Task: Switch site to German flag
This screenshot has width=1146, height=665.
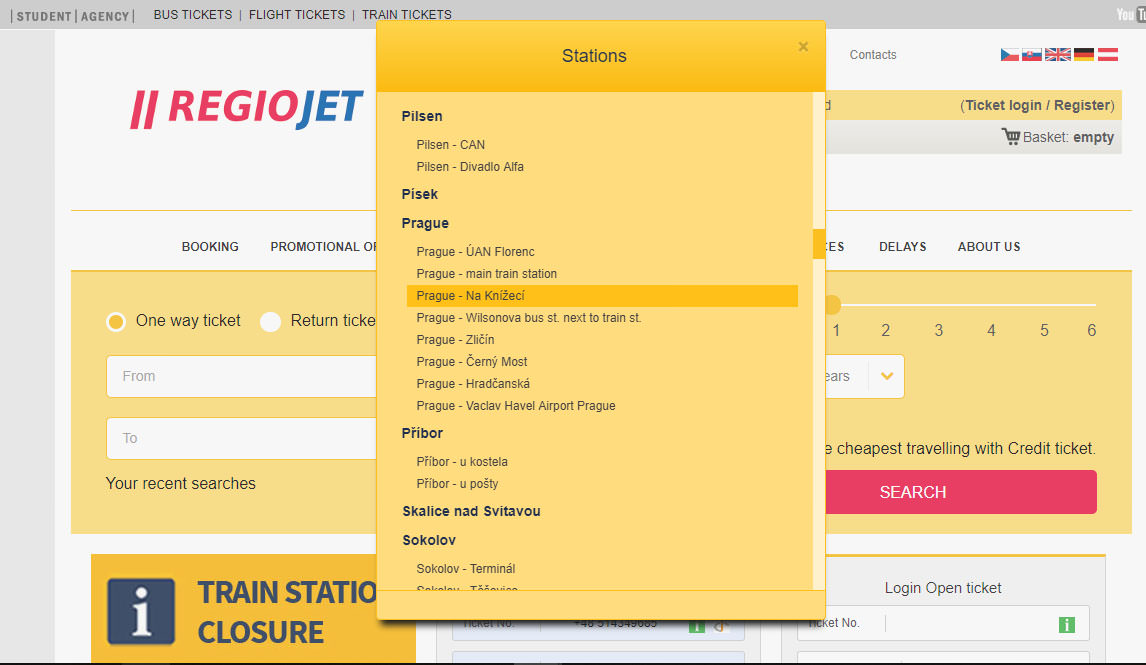Action: (1084, 55)
